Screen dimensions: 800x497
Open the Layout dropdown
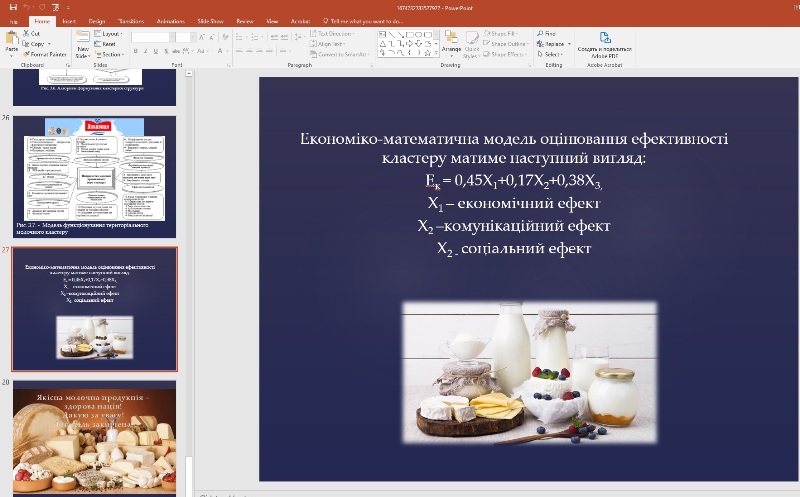[x=108, y=34]
